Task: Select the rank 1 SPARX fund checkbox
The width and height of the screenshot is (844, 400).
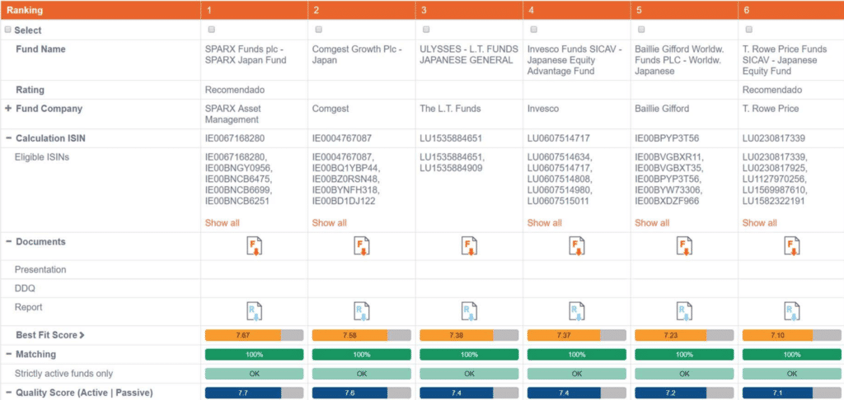Action: click(x=211, y=29)
